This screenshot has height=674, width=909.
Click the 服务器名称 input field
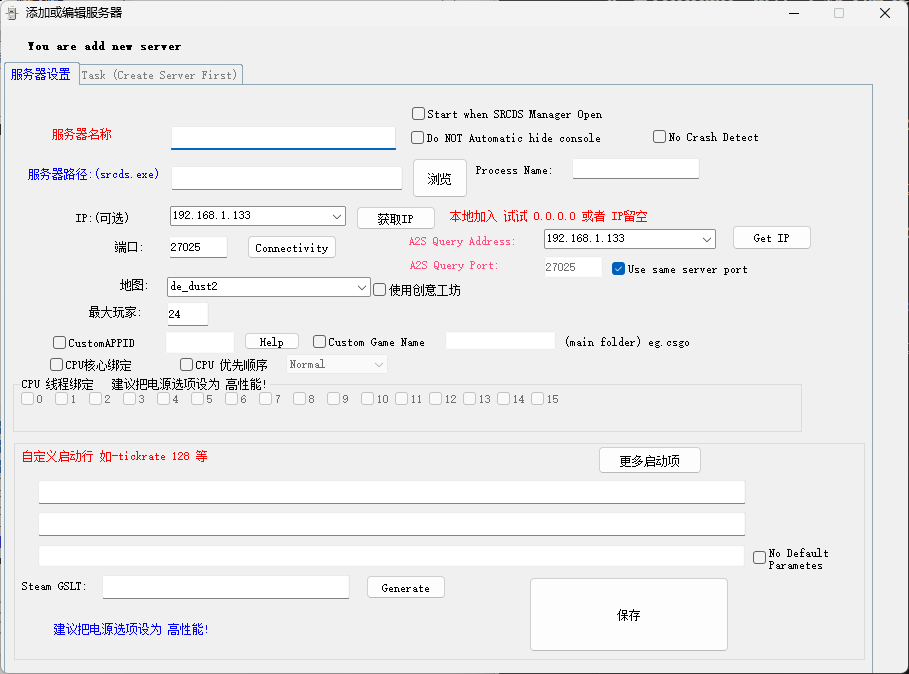pyautogui.click(x=283, y=137)
